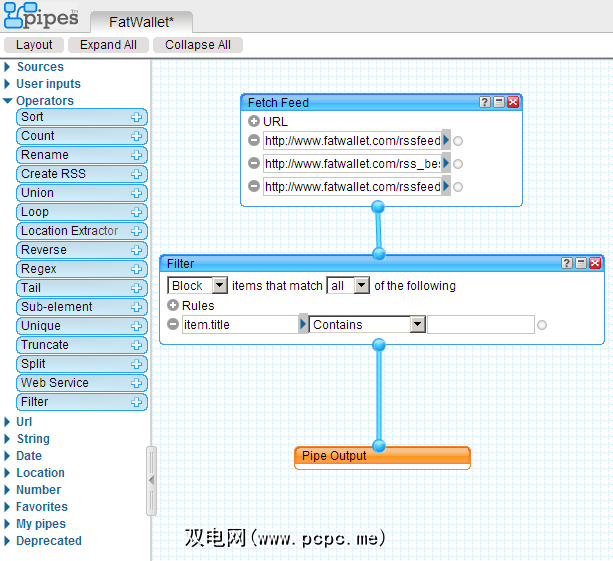Collapse the Fetch Feed module window
Viewport: 613px width, 561px height.
(x=499, y=102)
